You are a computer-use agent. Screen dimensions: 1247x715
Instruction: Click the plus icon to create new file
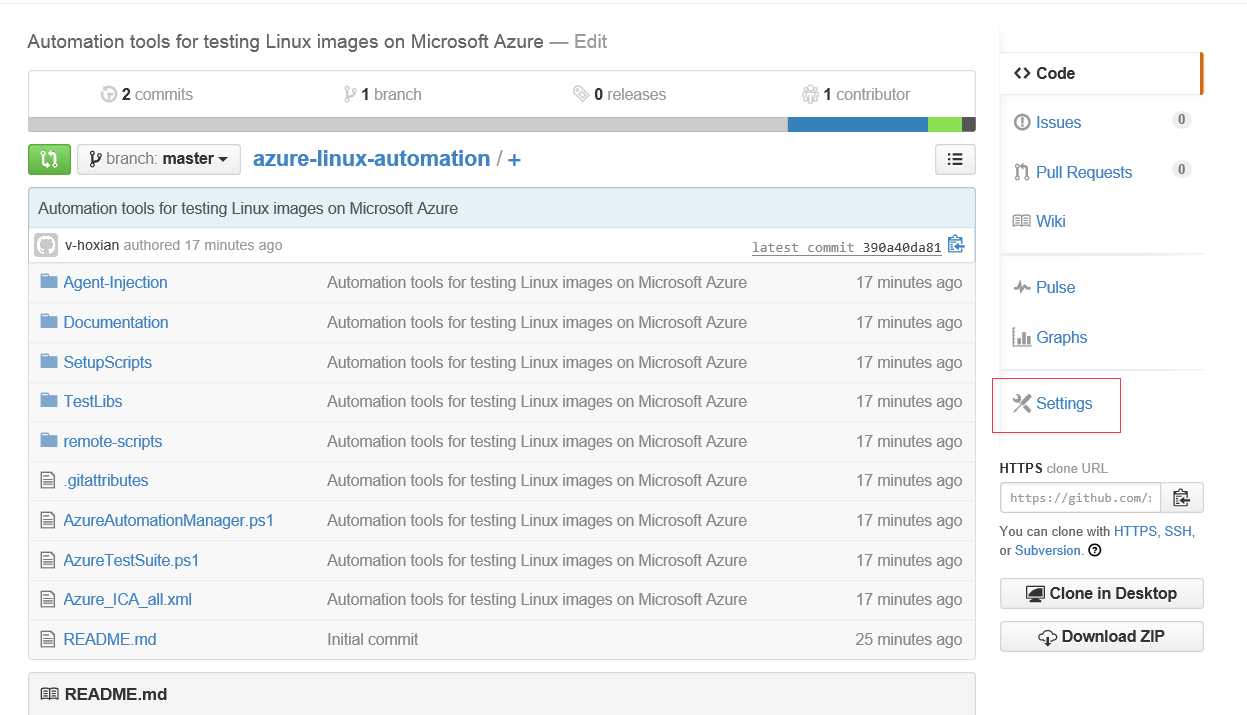[514, 159]
